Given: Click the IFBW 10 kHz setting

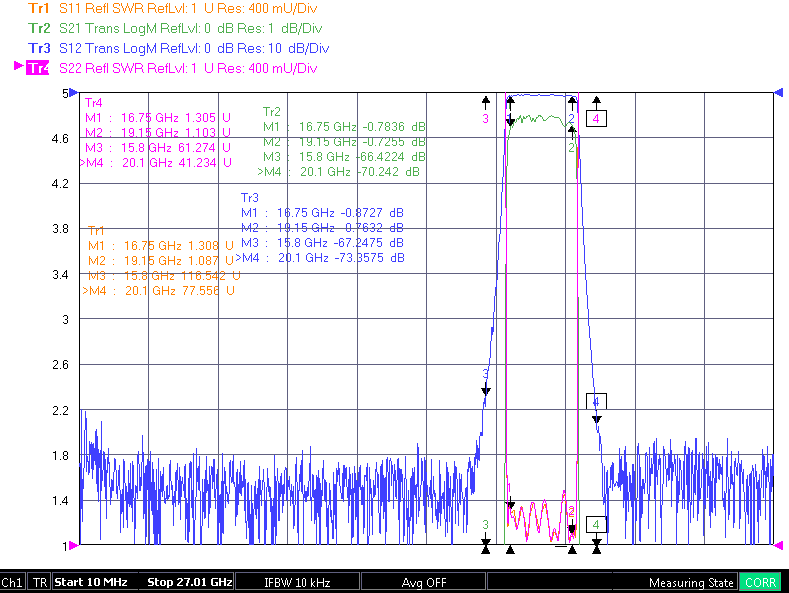Looking at the screenshot, I should tap(297, 582).
